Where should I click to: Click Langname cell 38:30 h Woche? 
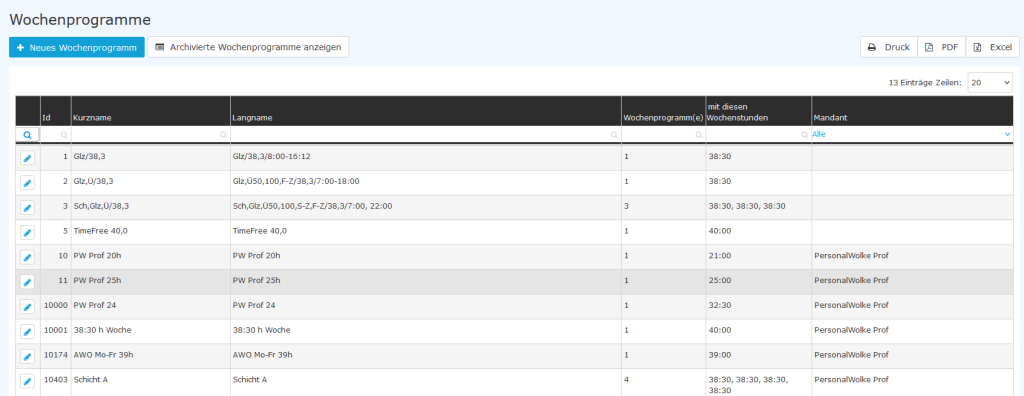(426, 331)
